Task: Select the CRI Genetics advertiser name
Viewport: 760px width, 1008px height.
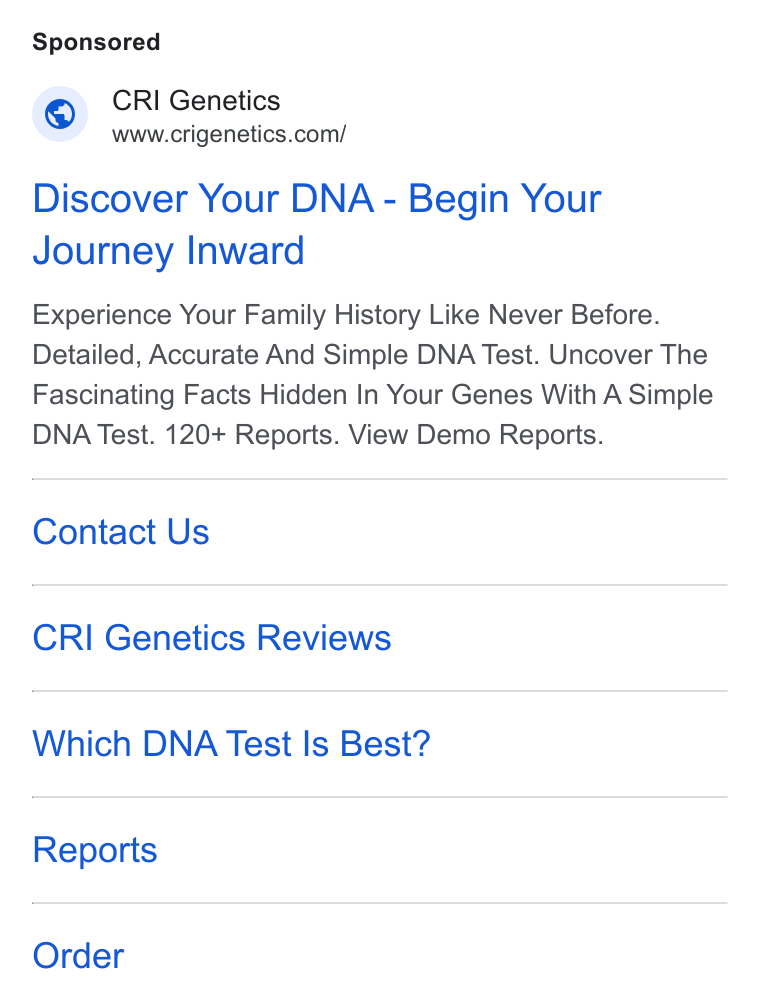Action: click(x=196, y=100)
